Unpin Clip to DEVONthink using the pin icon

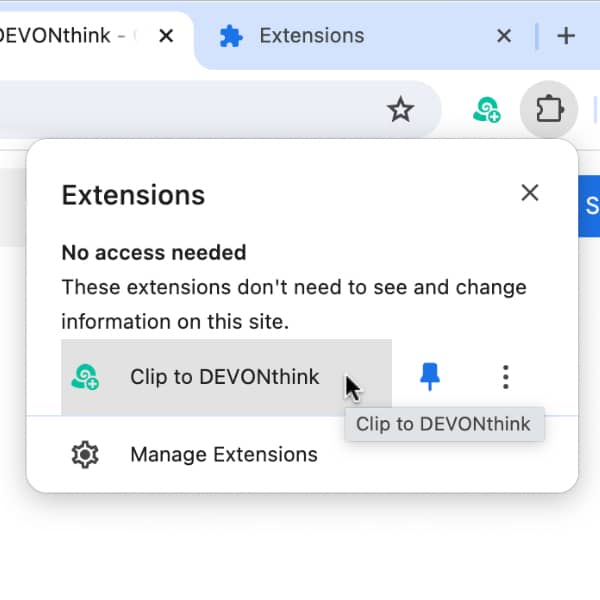click(430, 377)
